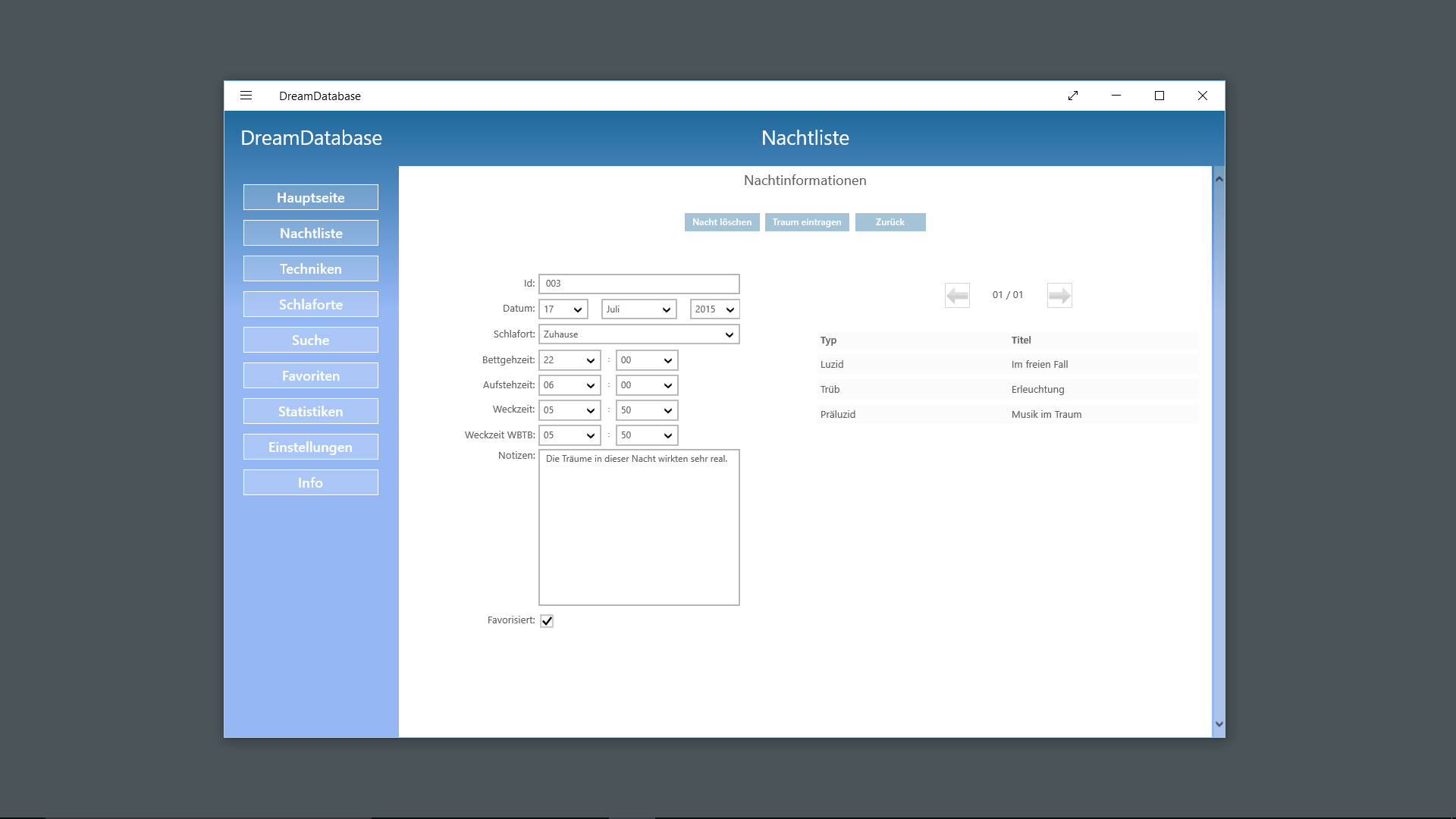
Task: Select Techniken in the sidebar
Action: pos(311,268)
